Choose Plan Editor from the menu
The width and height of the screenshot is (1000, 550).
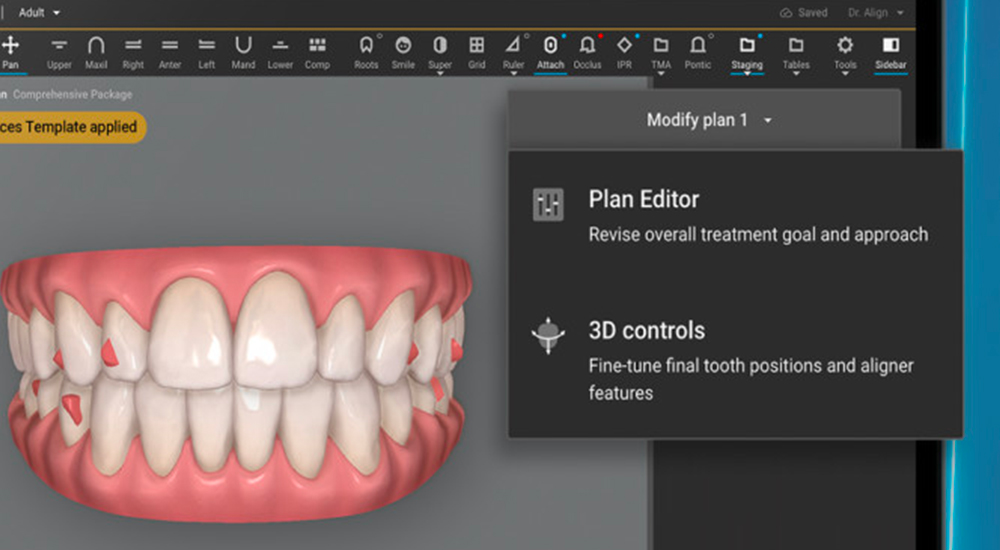pos(644,199)
